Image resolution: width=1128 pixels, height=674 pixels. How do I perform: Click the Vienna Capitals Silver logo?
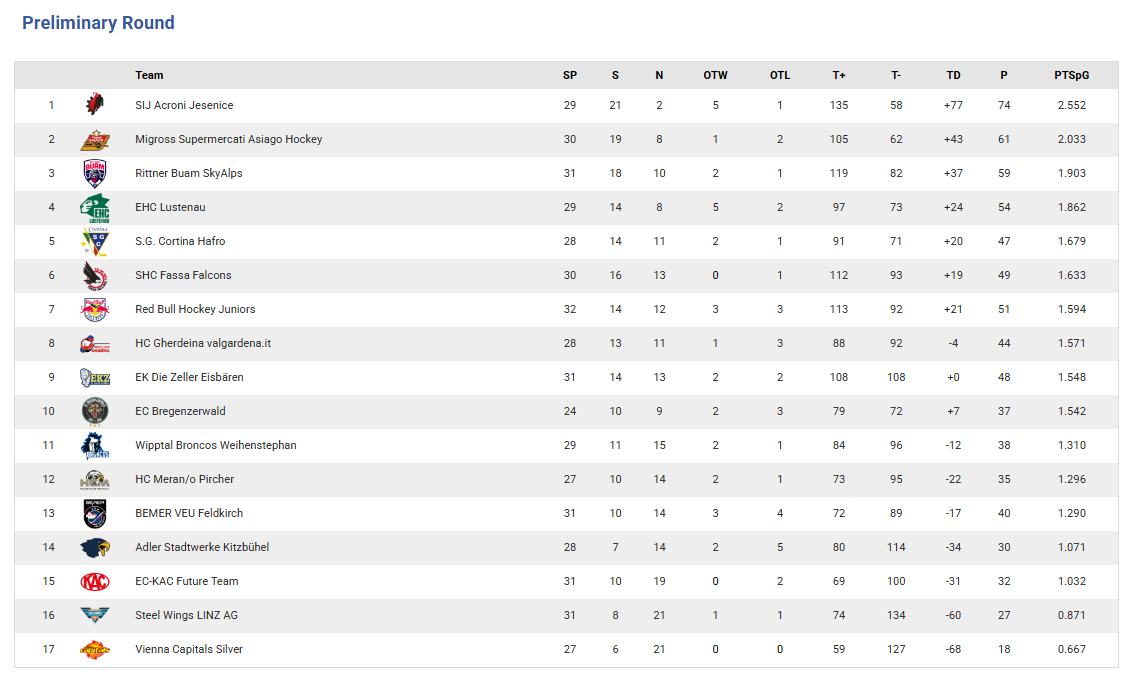coord(95,650)
